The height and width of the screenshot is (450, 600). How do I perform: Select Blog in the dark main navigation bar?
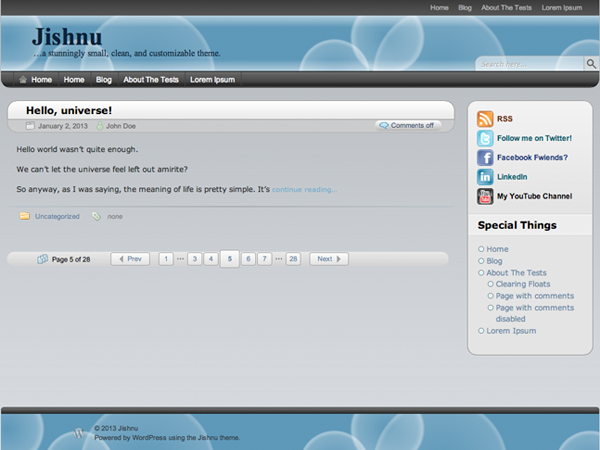pyautogui.click(x=104, y=80)
